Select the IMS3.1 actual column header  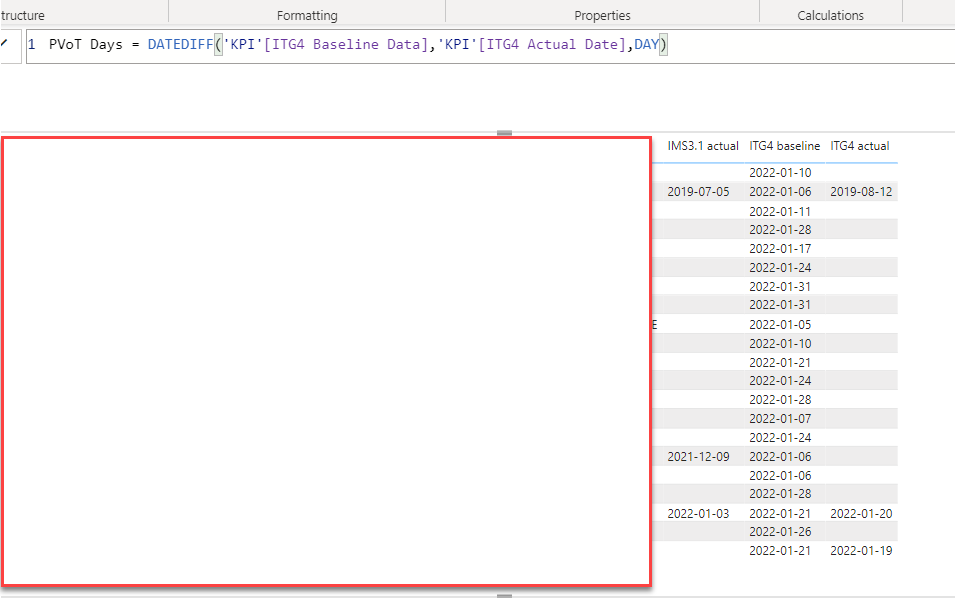(x=703, y=146)
